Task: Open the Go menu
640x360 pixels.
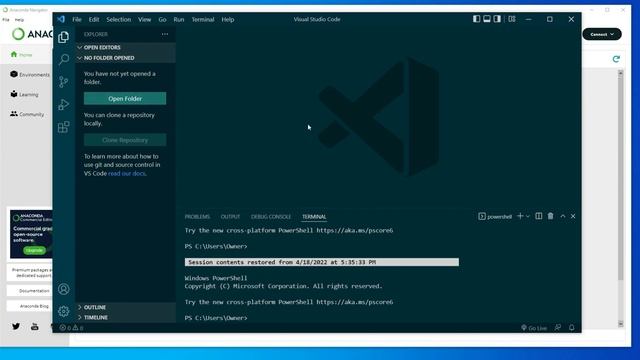Action: pyautogui.click(x=162, y=19)
